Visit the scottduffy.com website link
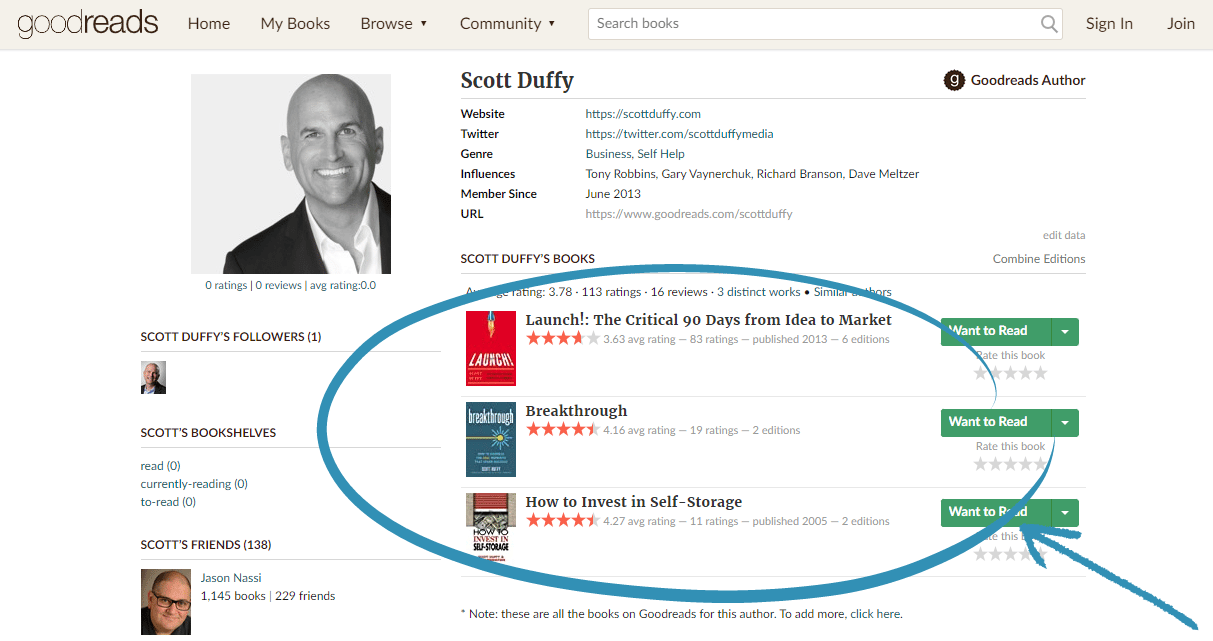1213x641 pixels. (643, 114)
